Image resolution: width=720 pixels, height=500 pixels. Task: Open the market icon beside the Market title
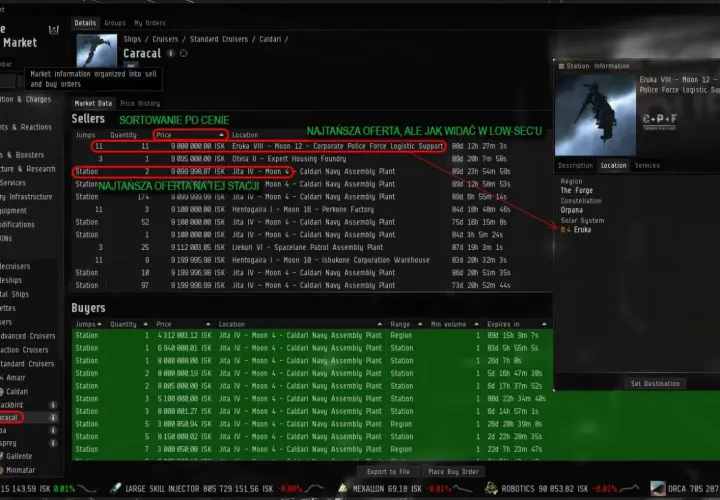click(54, 30)
